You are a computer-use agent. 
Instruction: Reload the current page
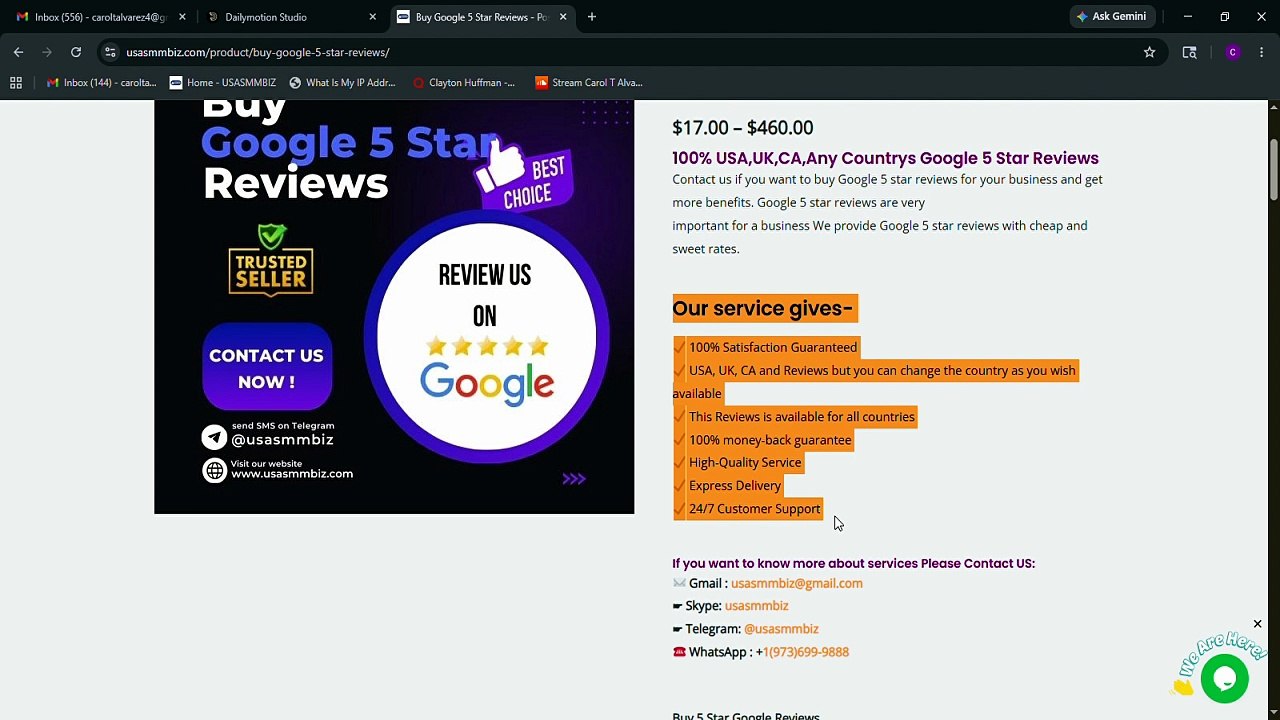pos(76,52)
